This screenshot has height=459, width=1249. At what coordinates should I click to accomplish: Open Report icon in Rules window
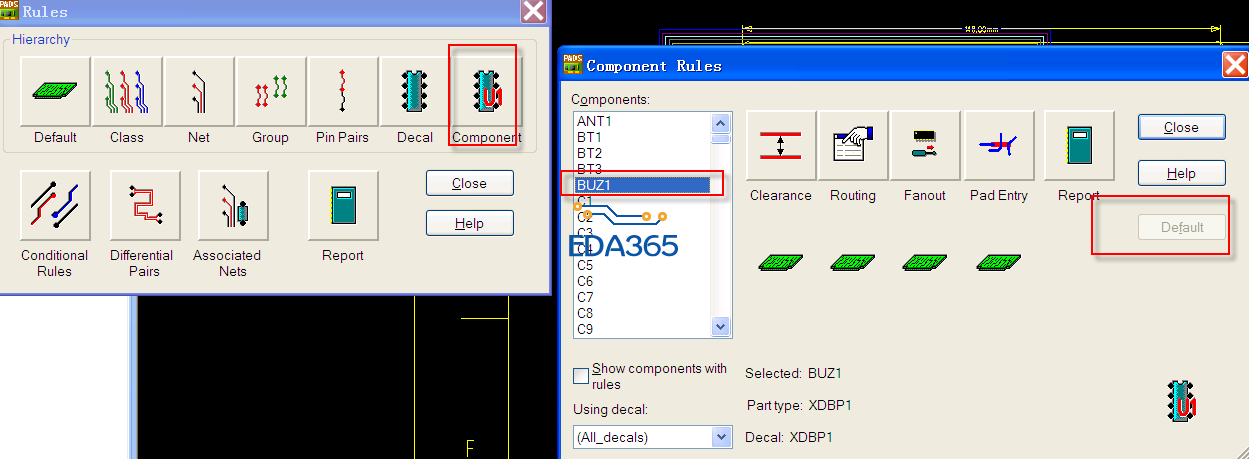343,205
